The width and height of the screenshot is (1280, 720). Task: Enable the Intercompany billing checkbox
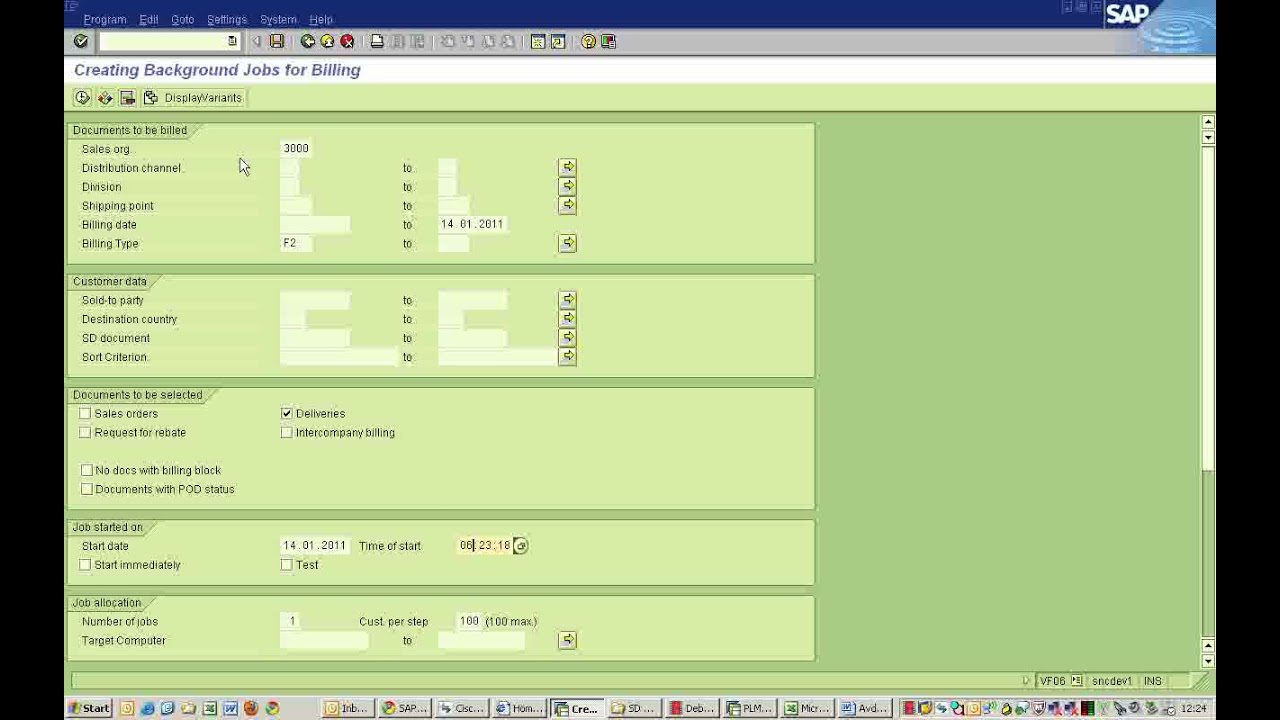(287, 432)
